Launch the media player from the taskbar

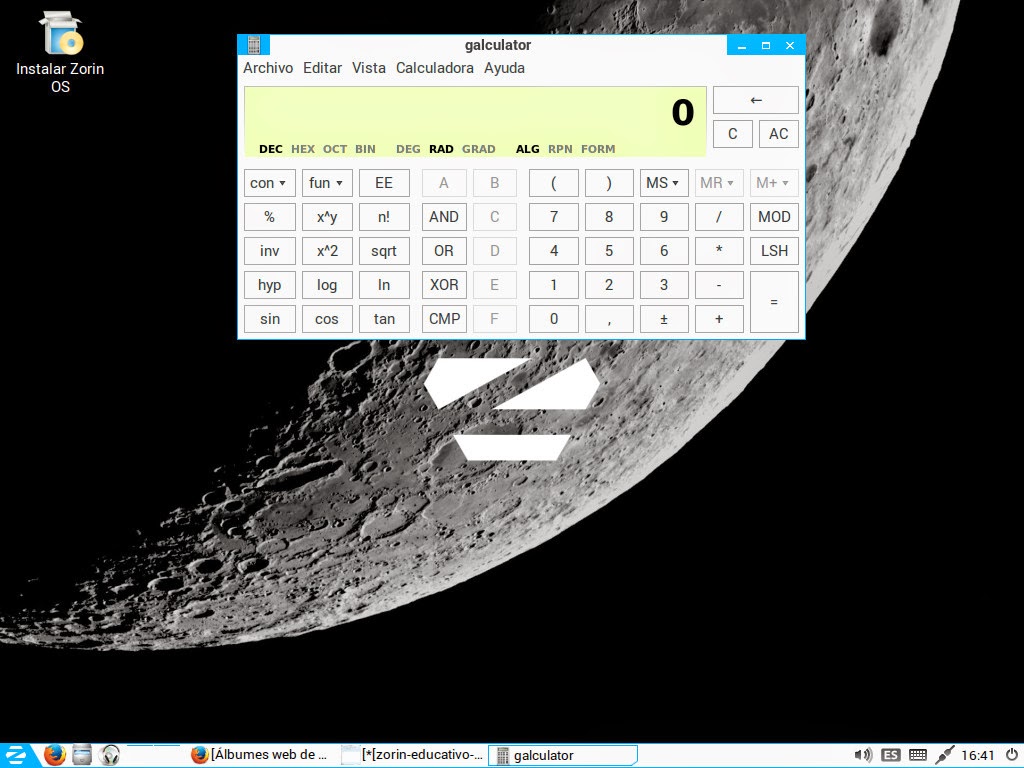coord(110,755)
